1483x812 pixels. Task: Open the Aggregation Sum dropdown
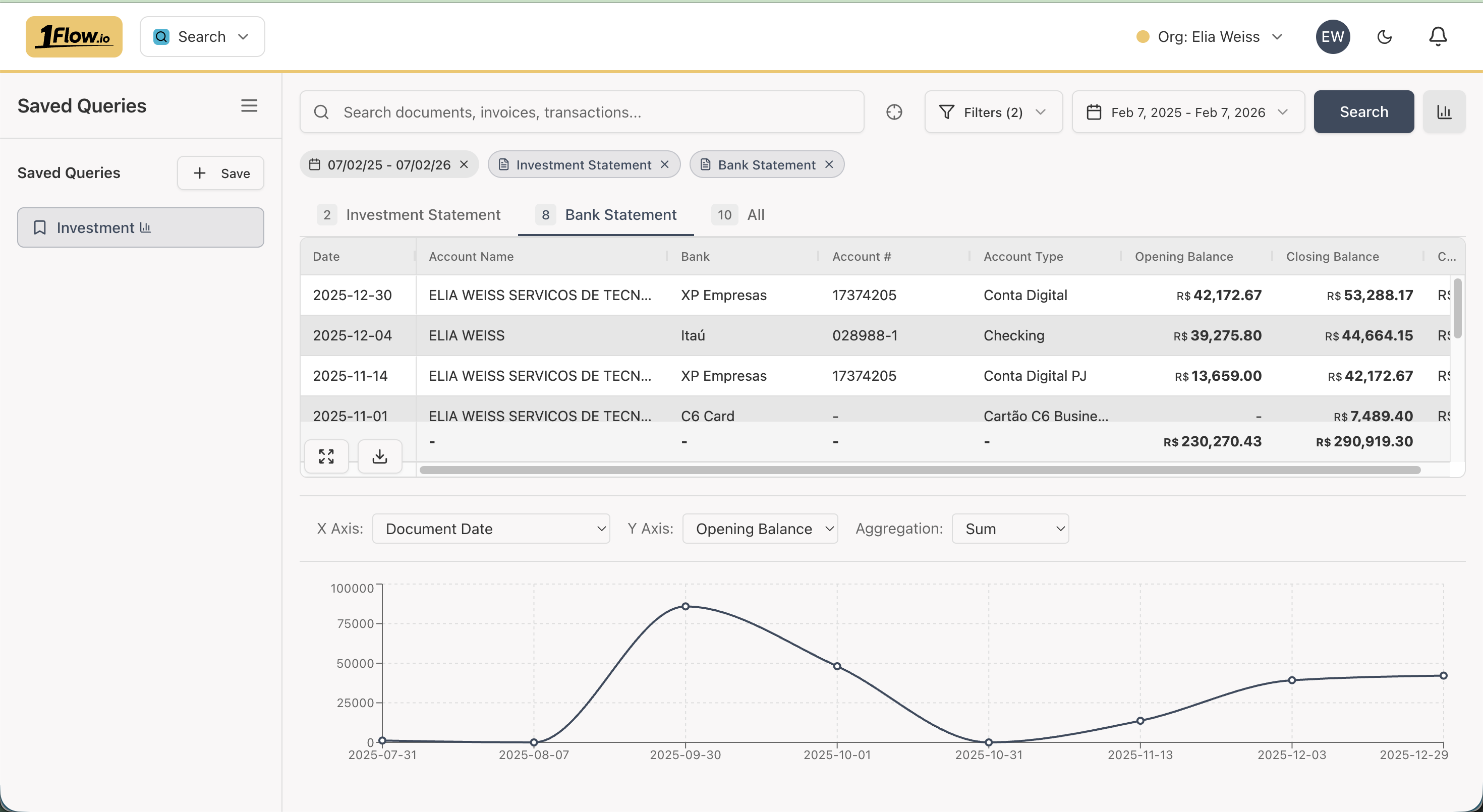(1010, 528)
